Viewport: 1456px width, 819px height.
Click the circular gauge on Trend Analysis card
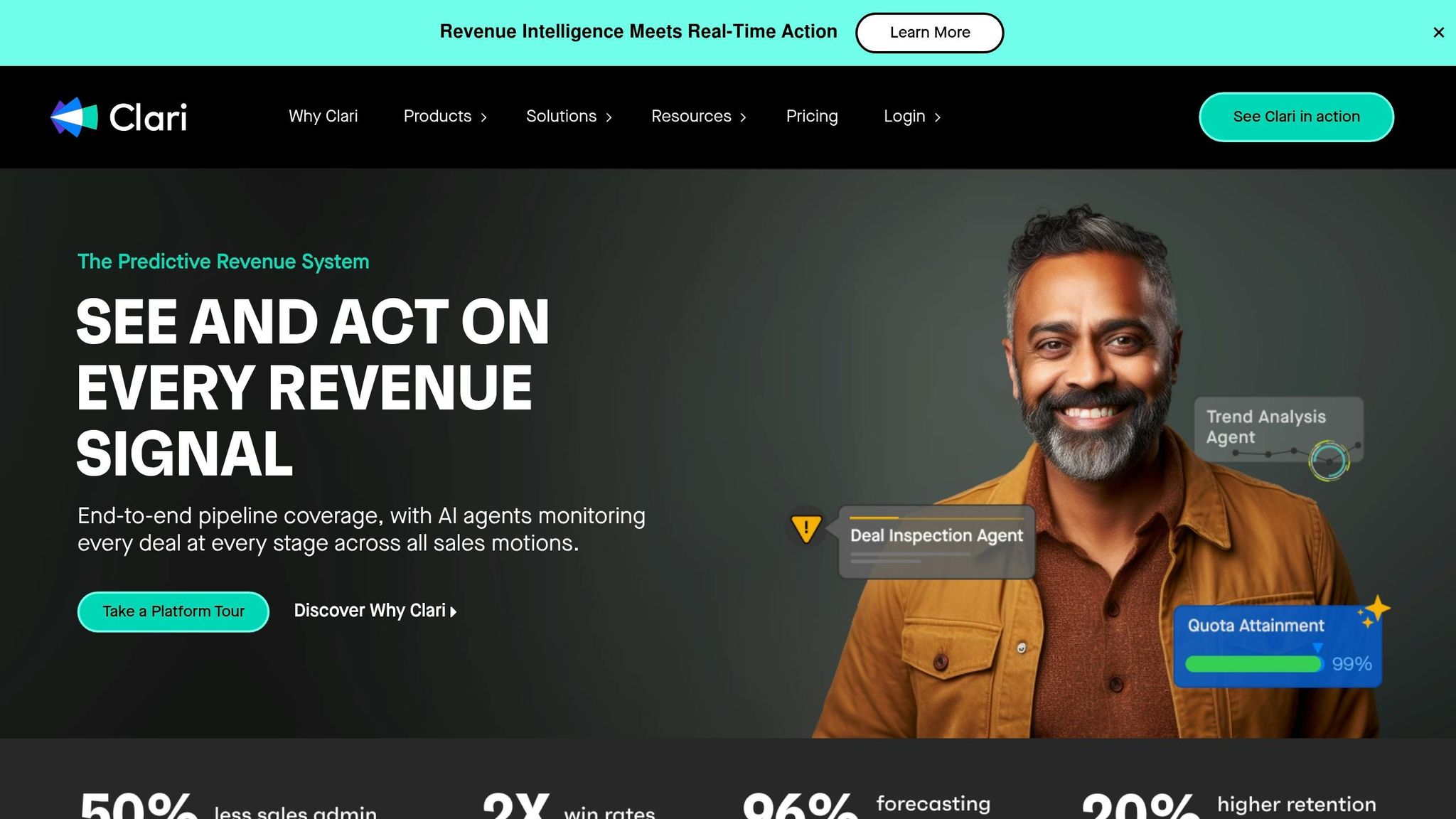pos(1329,461)
